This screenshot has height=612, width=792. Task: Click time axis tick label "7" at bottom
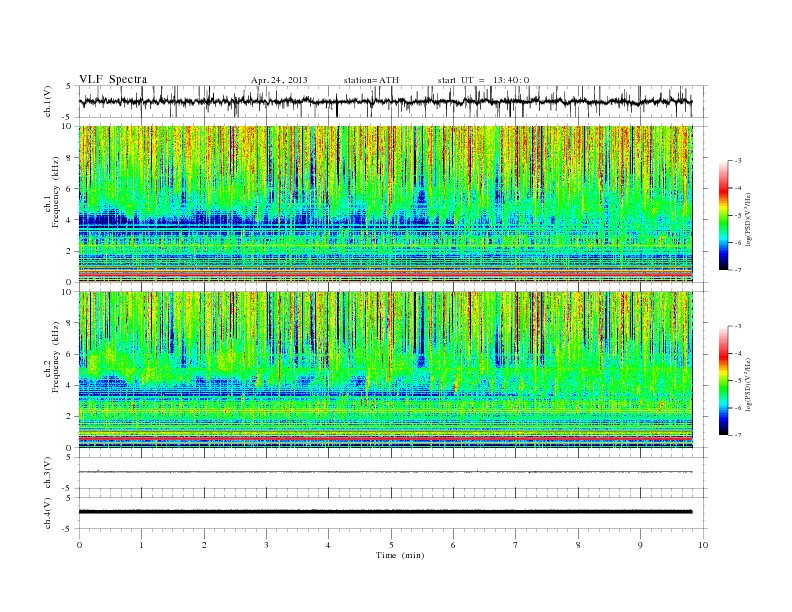click(516, 545)
